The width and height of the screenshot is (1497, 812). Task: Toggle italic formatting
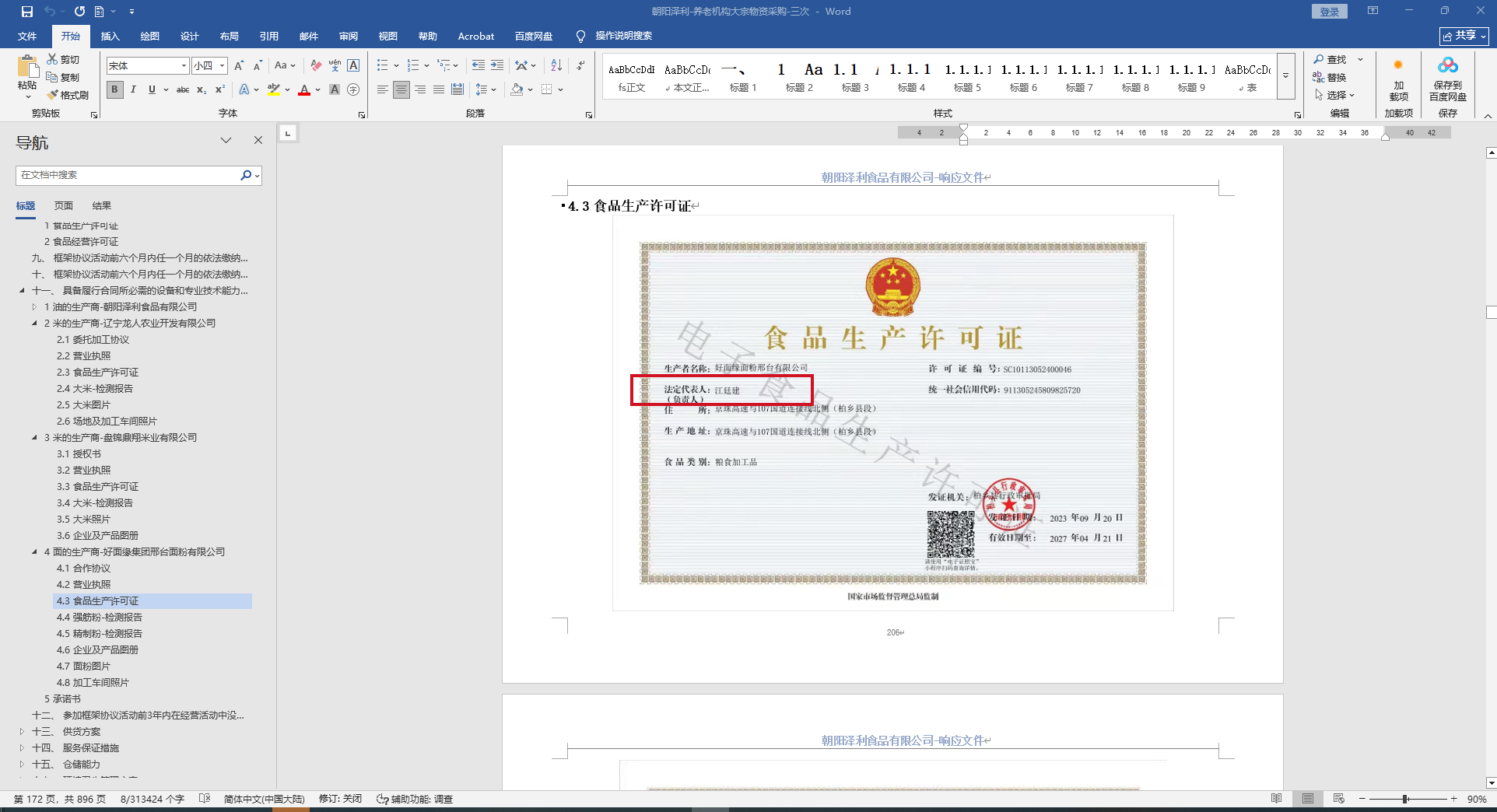tap(133, 89)
